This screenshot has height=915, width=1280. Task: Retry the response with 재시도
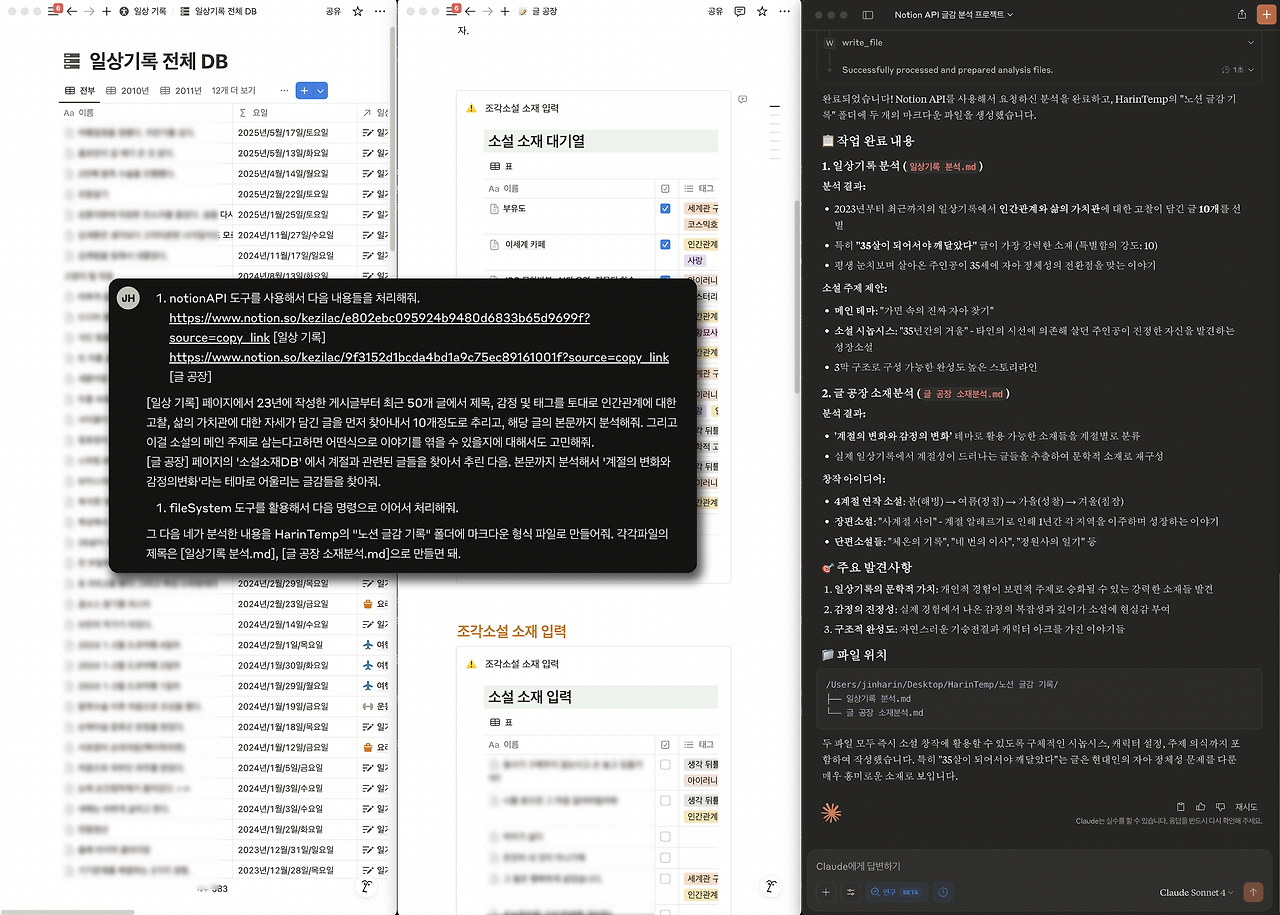click(x=1246, y=806)
